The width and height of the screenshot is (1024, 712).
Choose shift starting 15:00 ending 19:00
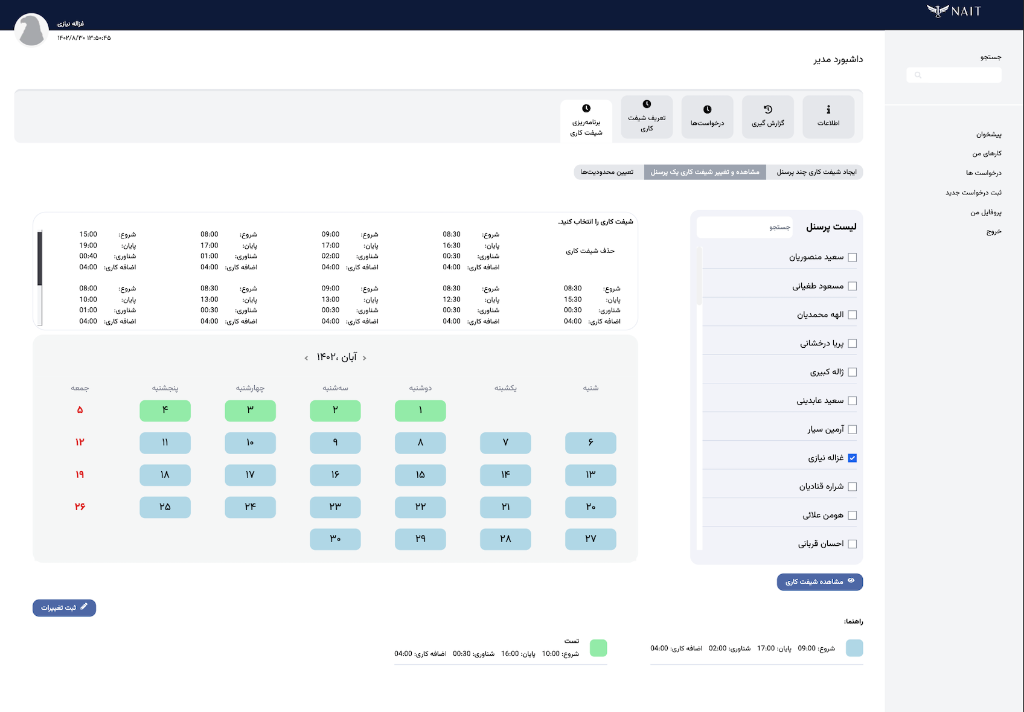pos(108,250)
